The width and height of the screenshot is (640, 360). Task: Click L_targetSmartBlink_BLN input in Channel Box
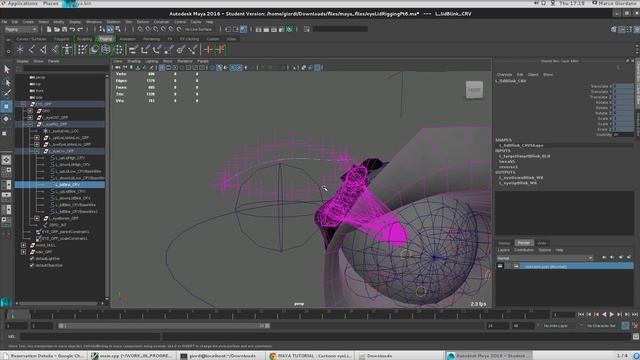(524, 156)
